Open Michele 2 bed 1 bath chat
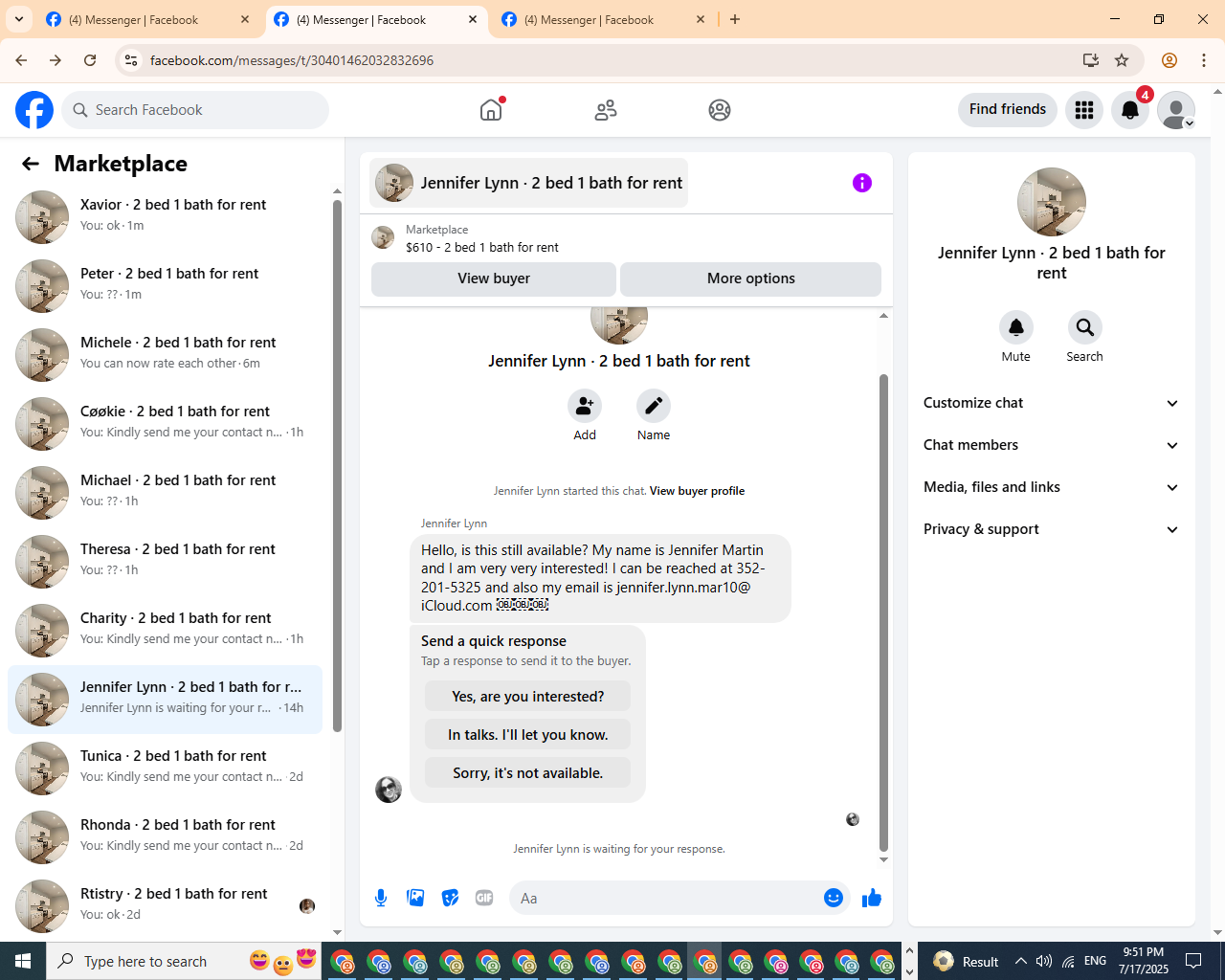 166,355
